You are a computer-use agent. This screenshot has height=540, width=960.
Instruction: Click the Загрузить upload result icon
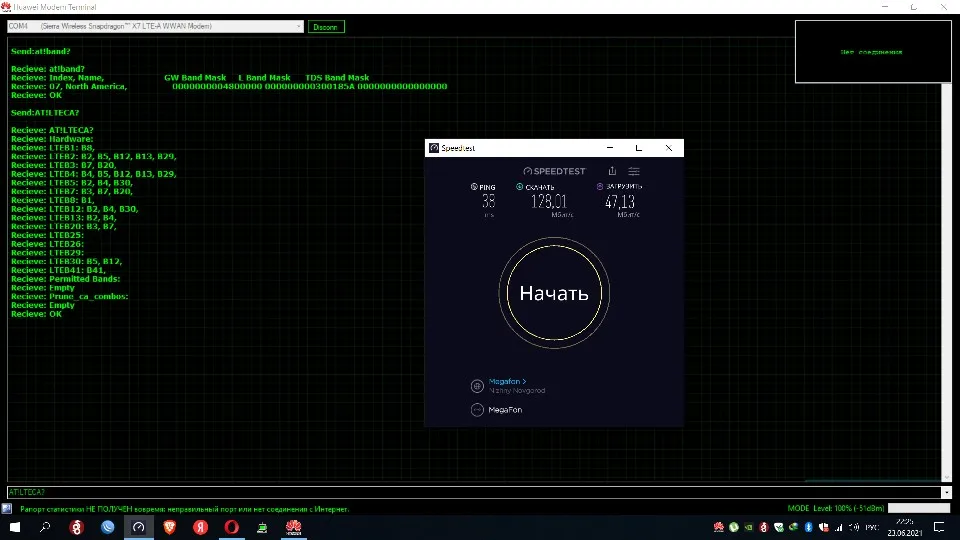click(599, 186)
